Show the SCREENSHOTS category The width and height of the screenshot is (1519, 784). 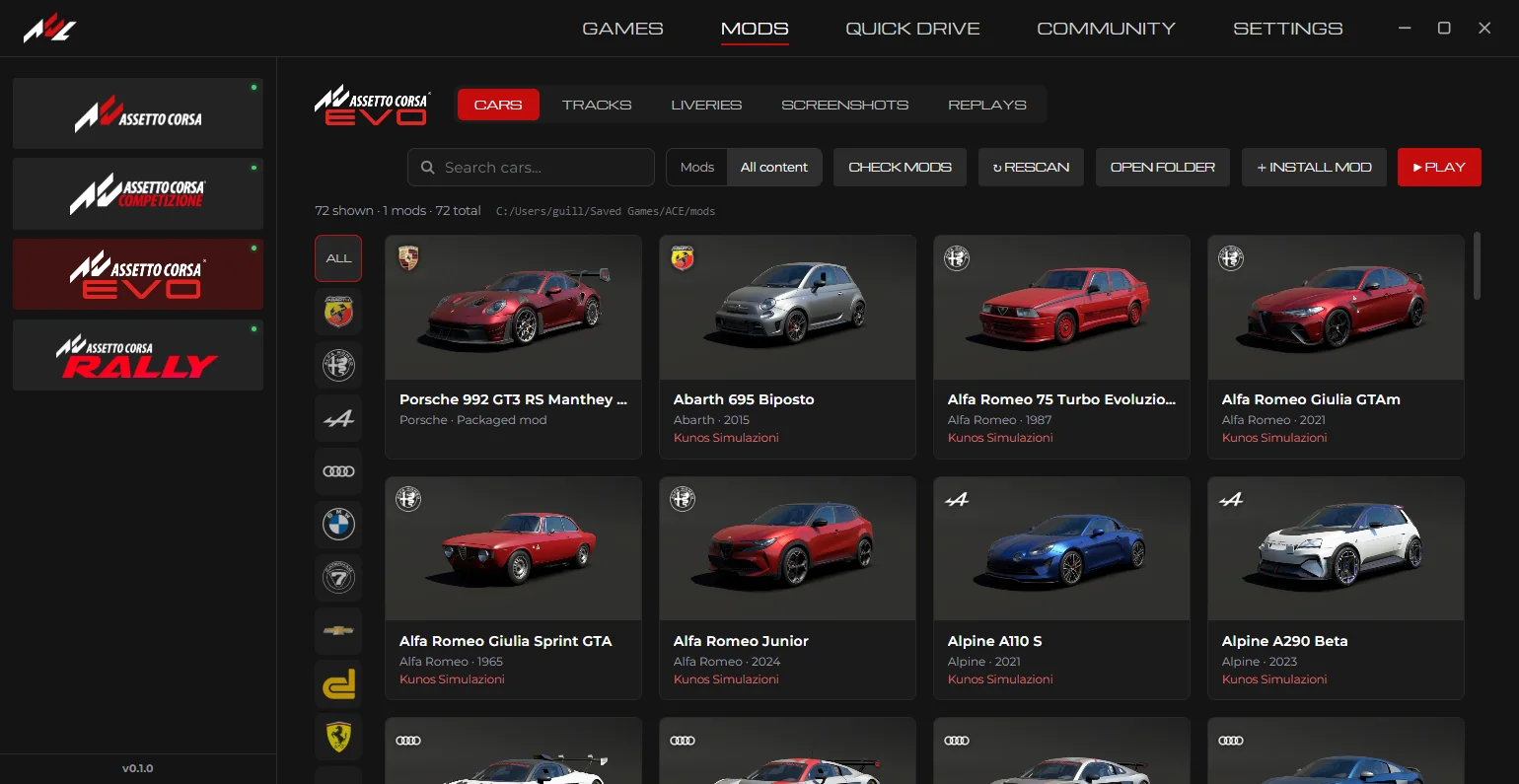845,105
